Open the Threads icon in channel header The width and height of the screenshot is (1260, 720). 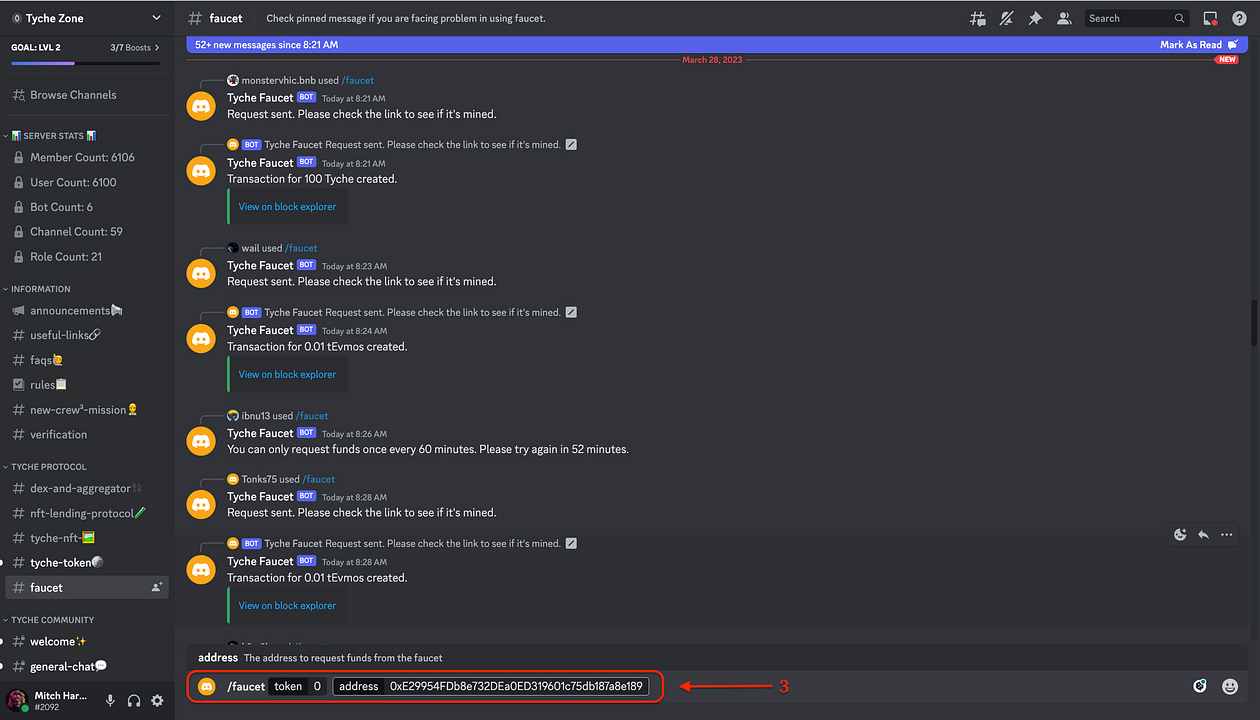click(978, 18)
